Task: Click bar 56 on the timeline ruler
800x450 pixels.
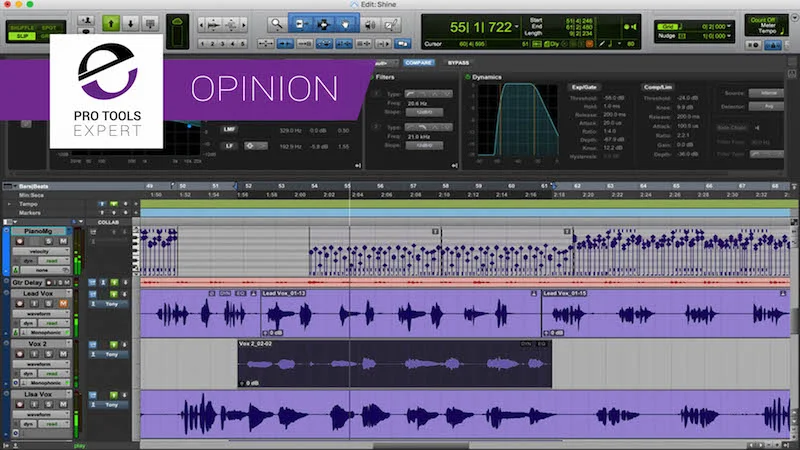Action: 380,186
